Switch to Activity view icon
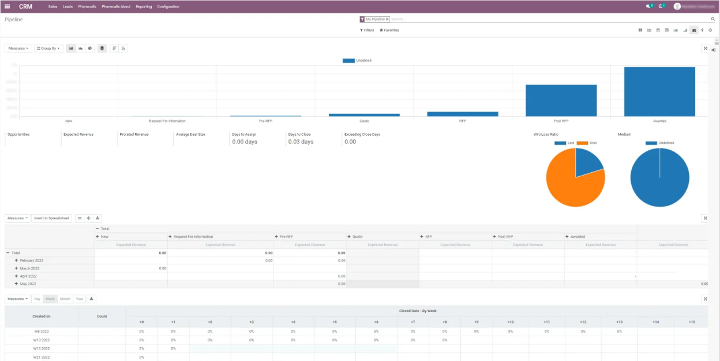The width and height of the screenshot is (720, 361). [711, 30]
